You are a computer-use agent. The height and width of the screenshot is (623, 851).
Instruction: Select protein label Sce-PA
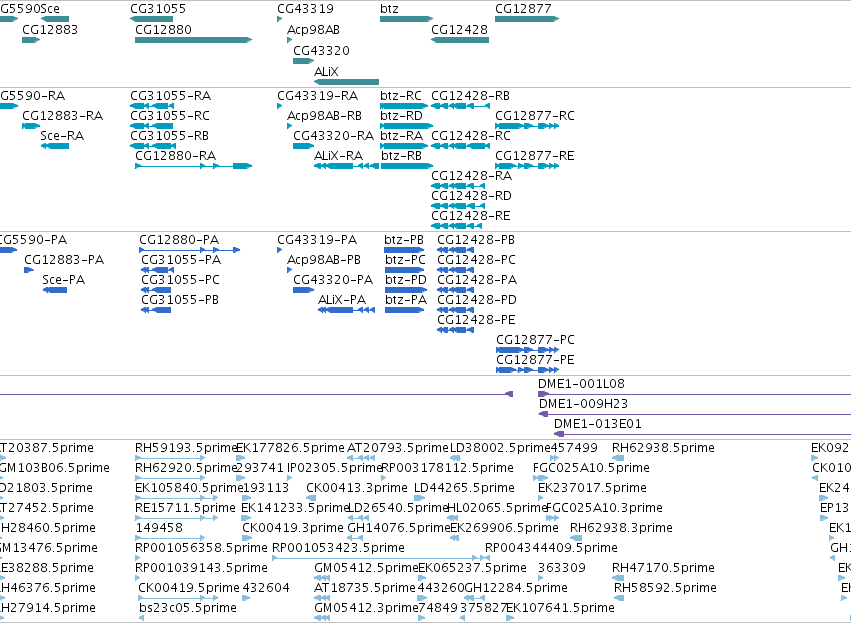(x=63, y=279)
